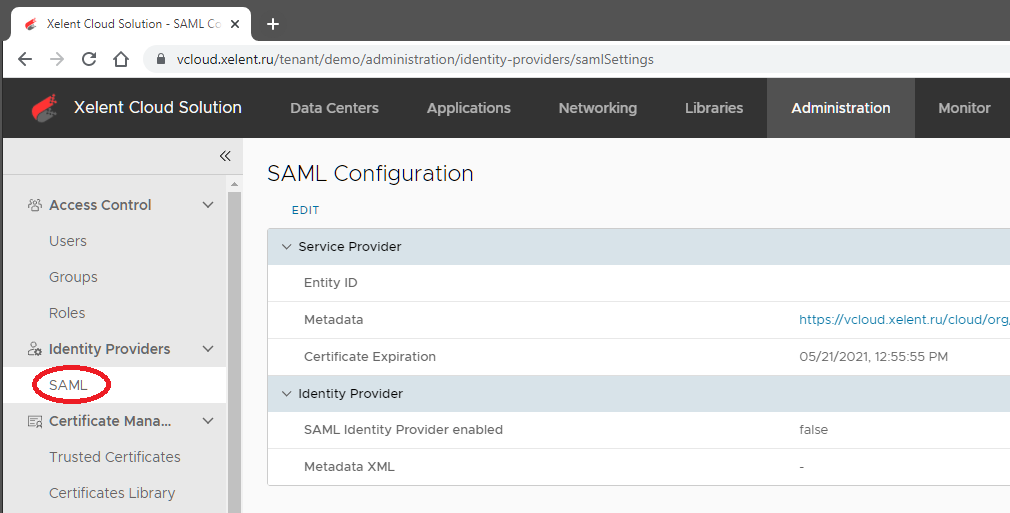Click the SAML Identity Provider enabled label

click(403, 430)
